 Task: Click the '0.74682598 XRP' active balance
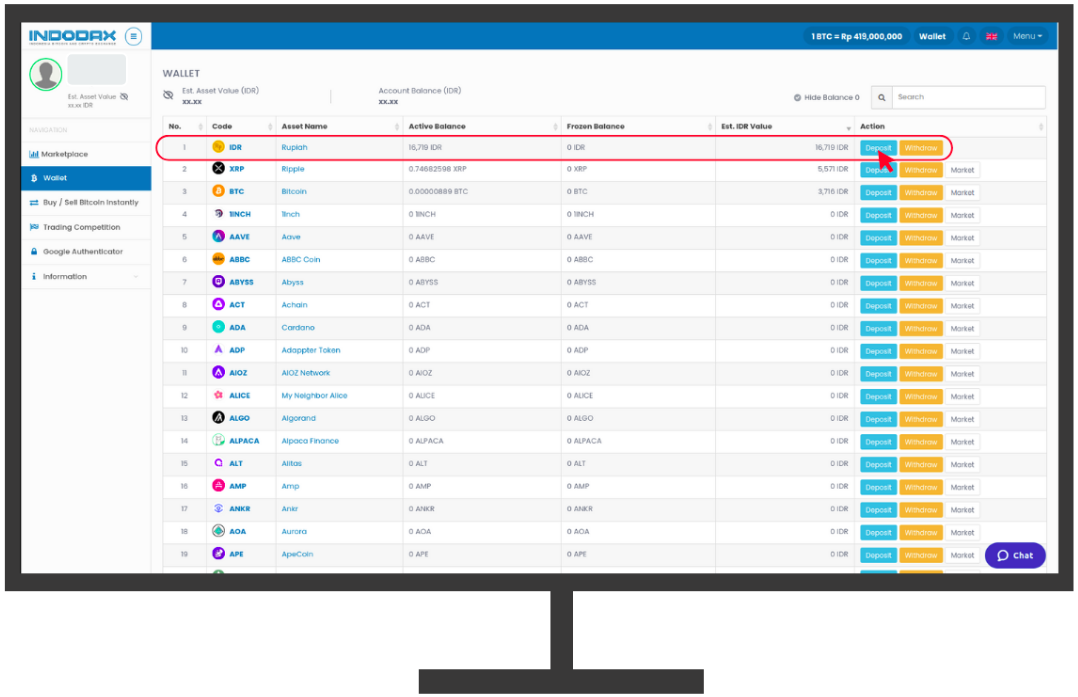[x=437, y=169]
